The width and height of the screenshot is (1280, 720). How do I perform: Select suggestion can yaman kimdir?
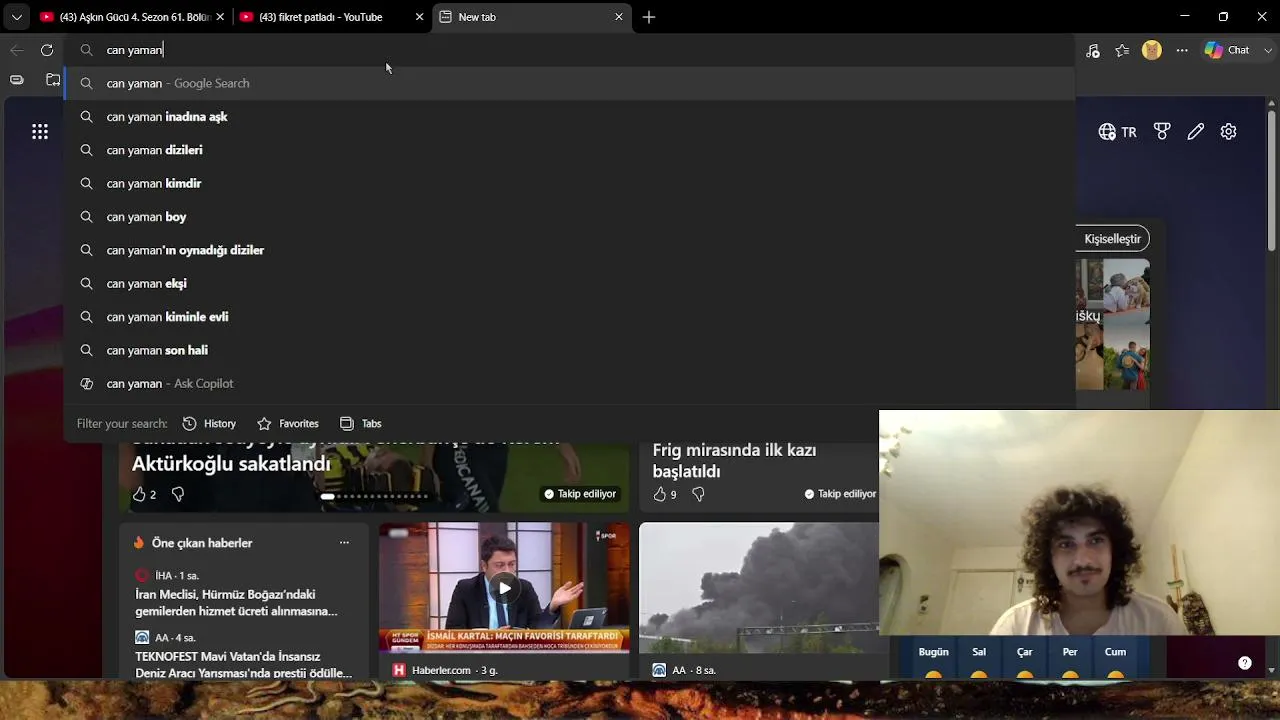tap(570, 183)
